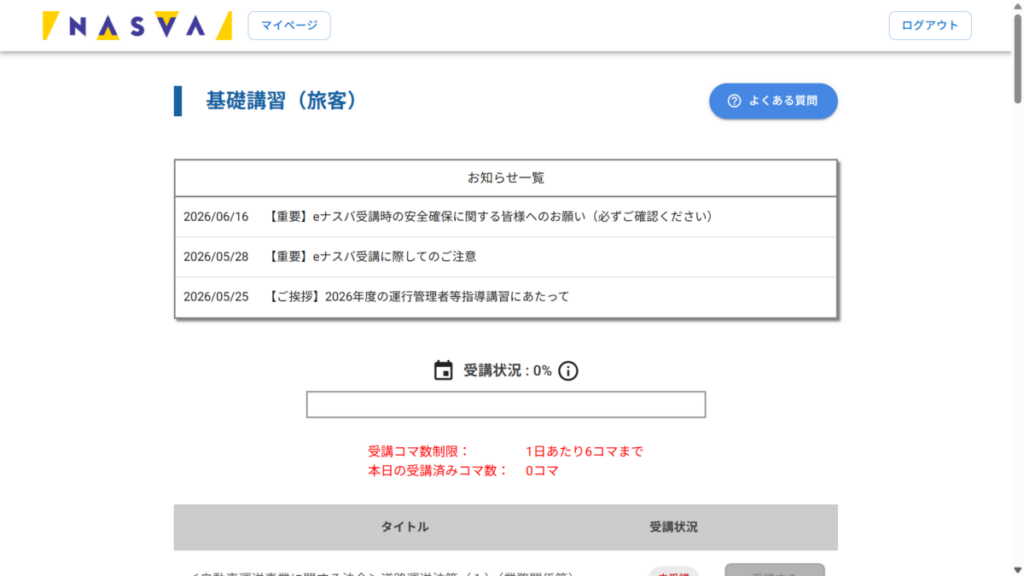Open マイページ from the header
The width and height of the screenshot is (1024, 576).
(x=289, y=25)
